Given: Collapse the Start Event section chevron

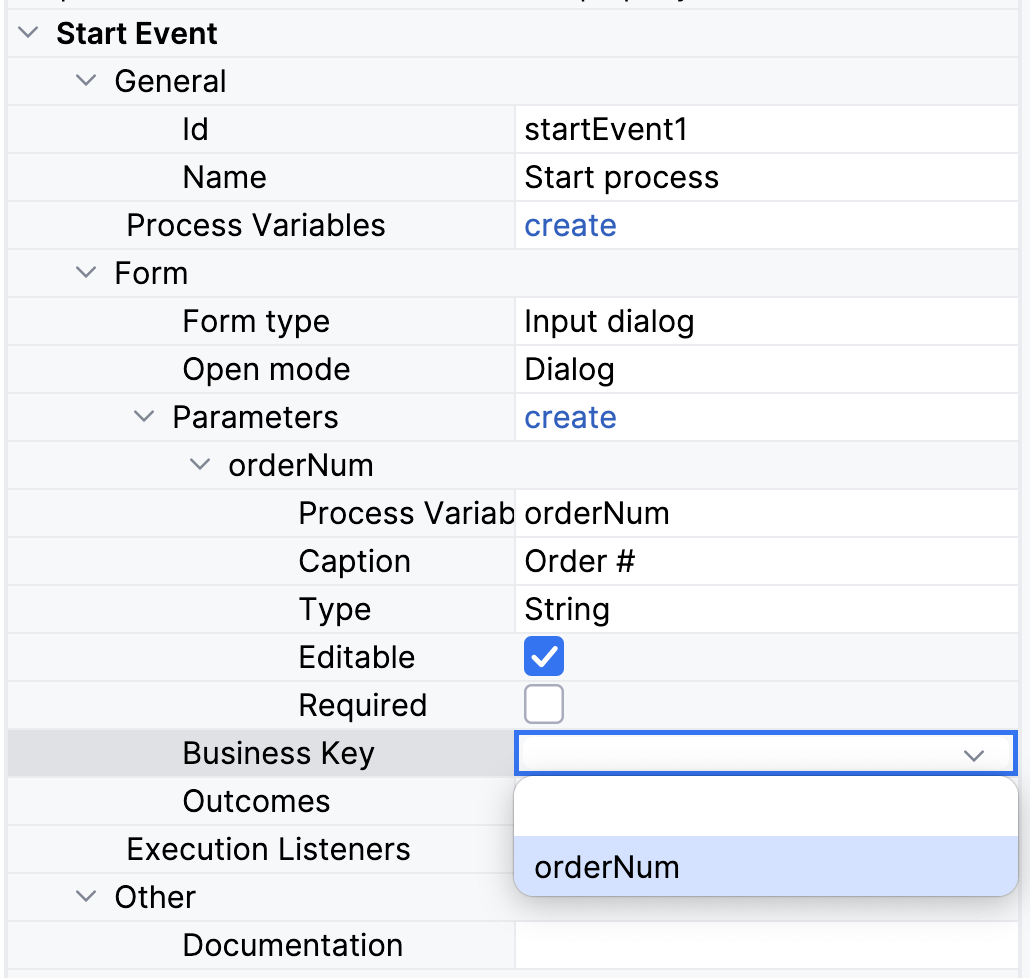Looking at the screenshot, I should [x=28, y=34].
